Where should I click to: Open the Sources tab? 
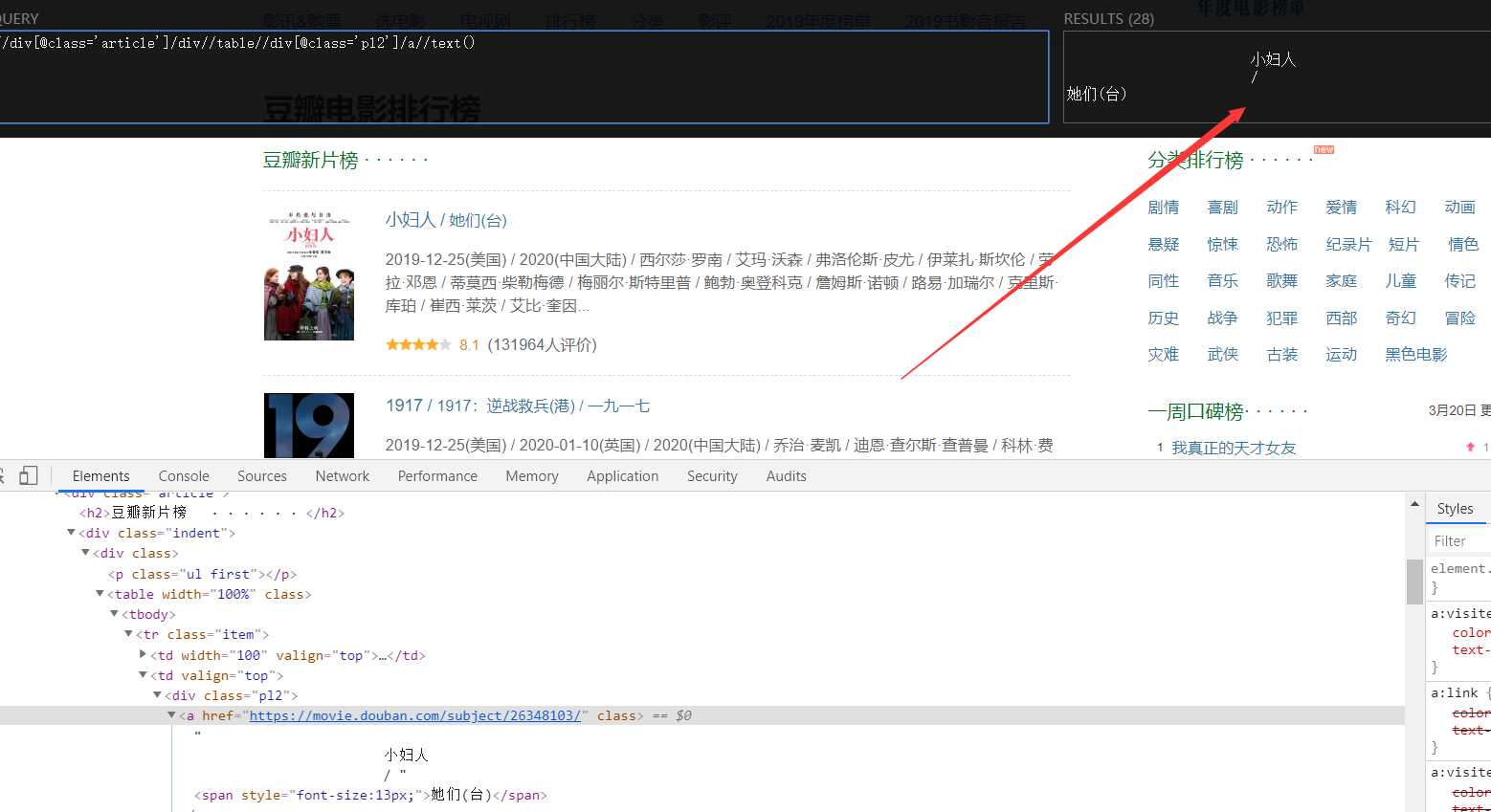pos(262,476)
